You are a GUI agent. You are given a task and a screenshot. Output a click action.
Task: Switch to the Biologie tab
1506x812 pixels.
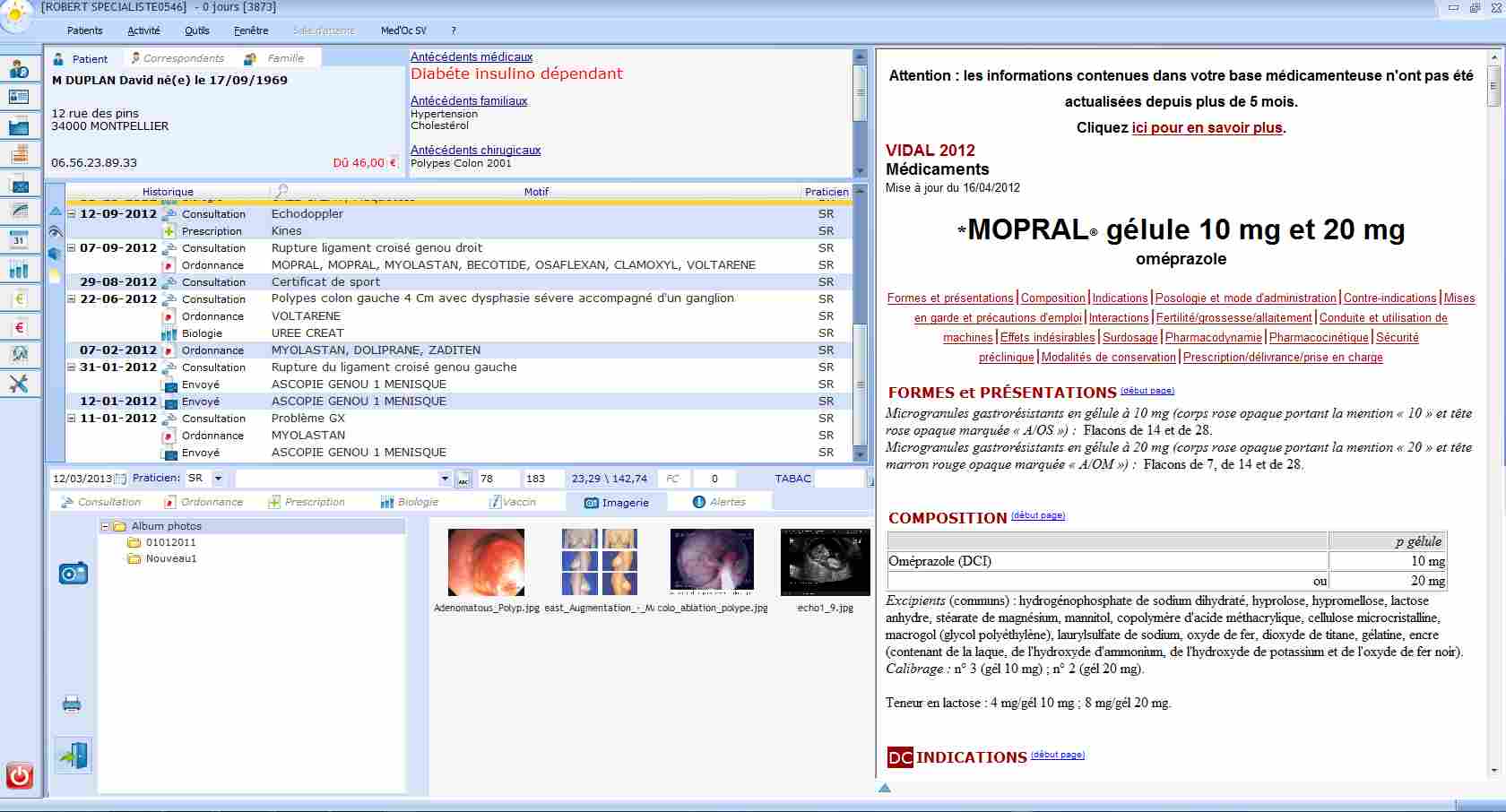pos(410,502)
